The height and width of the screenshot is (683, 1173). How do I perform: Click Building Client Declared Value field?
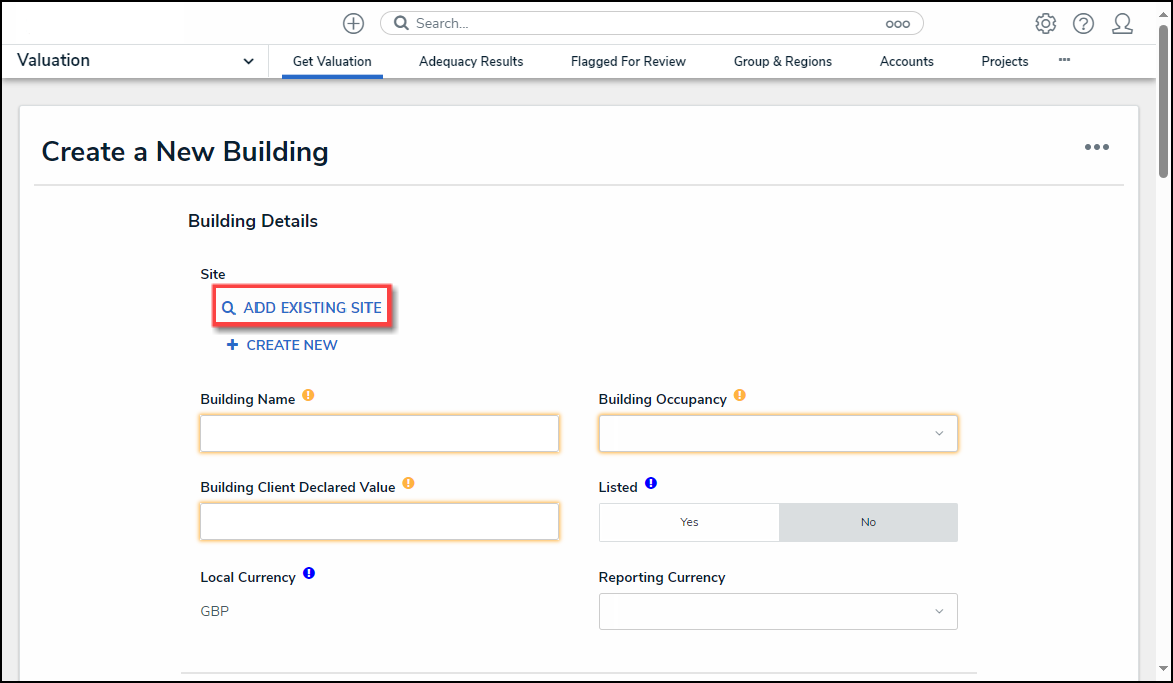[379, 521]
